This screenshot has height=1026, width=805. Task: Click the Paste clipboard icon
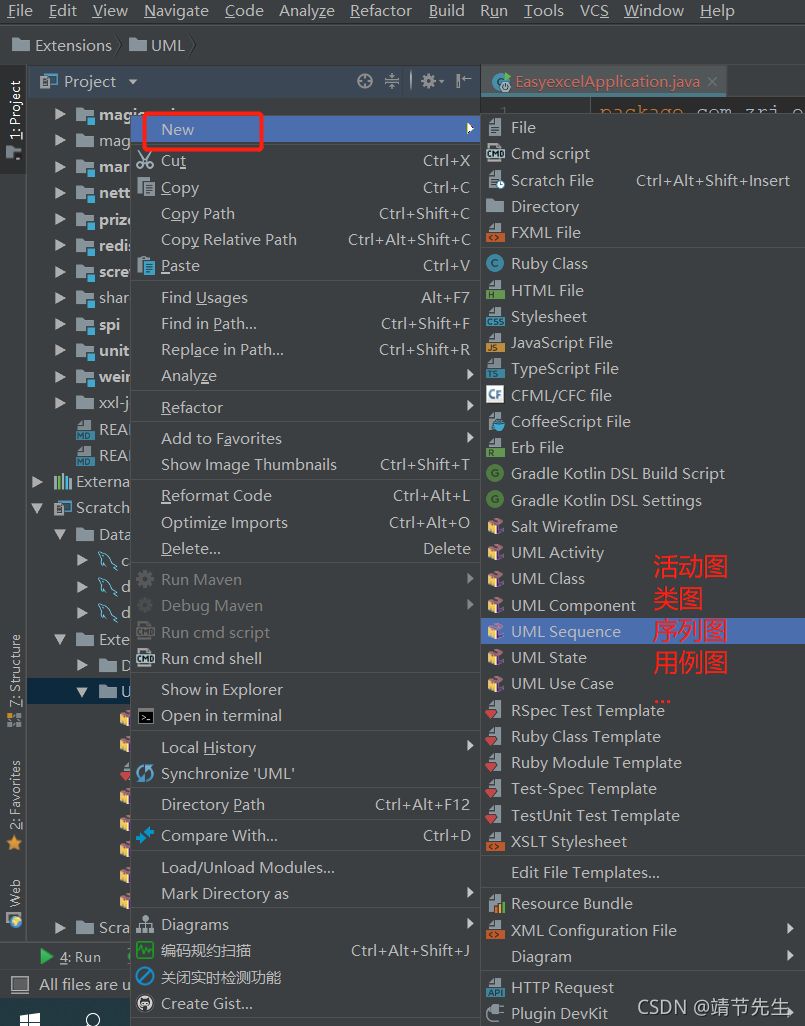click(x=145, y=266)
